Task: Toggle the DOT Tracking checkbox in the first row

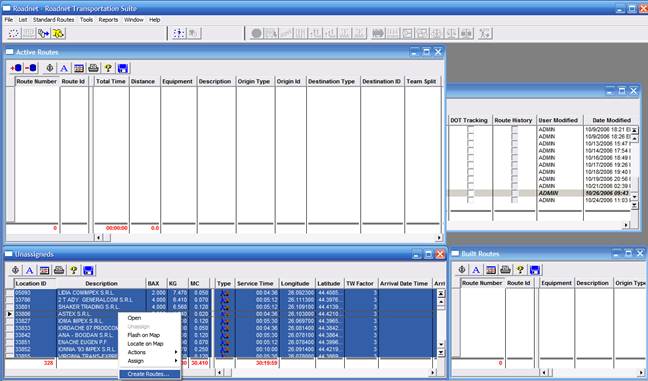Action: click(x=470, y=129)
